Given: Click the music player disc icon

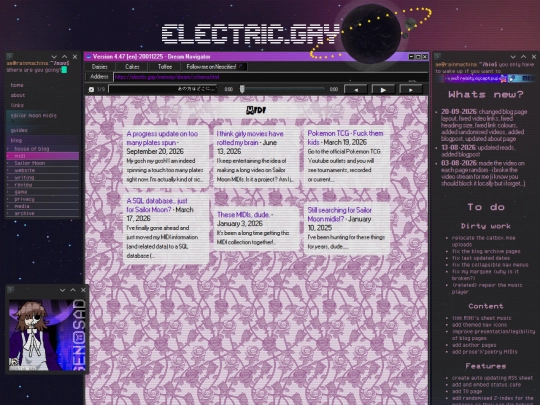Looking at the screenshot, I should (91, 90).
